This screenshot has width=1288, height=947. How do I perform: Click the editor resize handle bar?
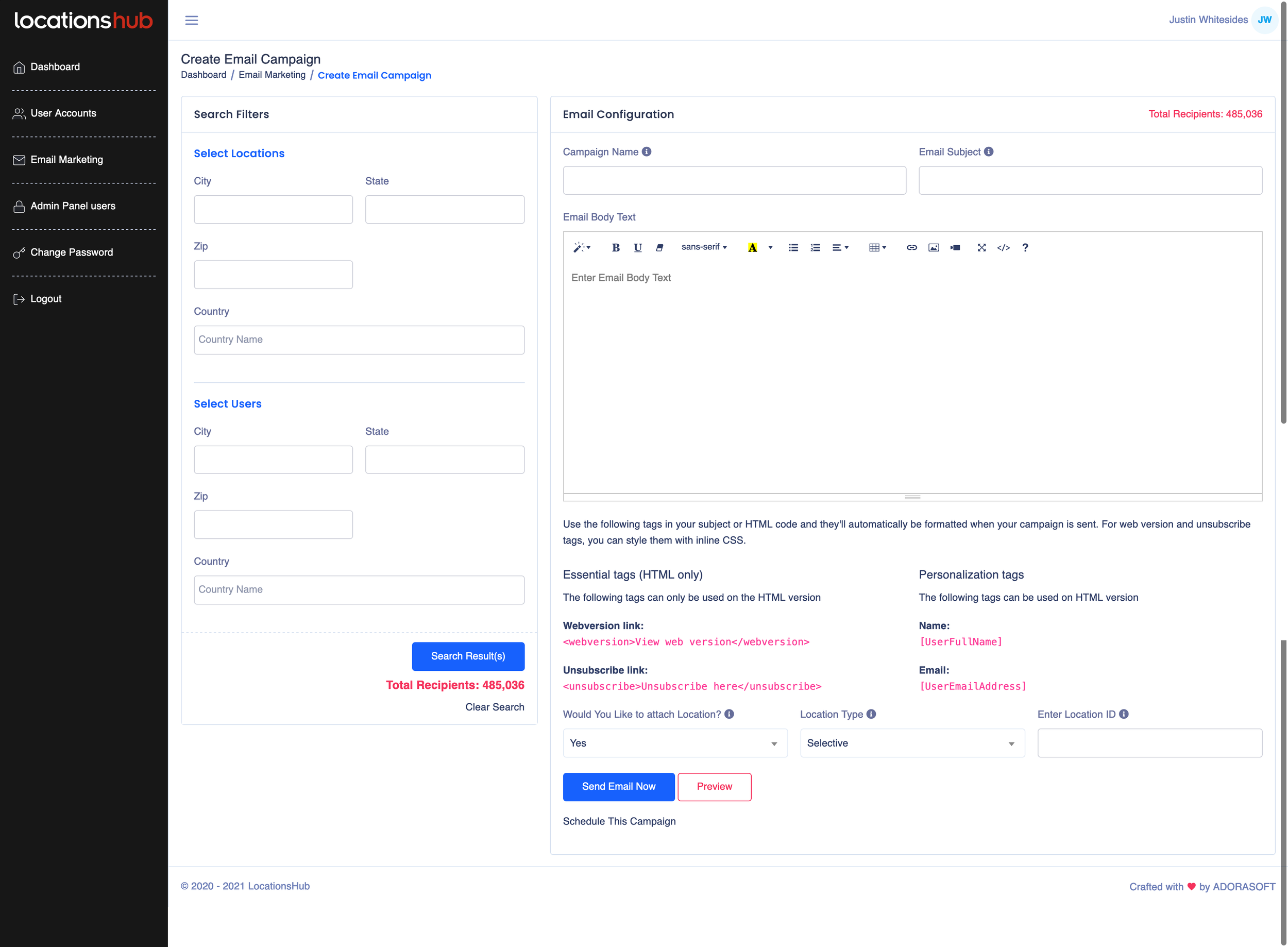(912, 498)
